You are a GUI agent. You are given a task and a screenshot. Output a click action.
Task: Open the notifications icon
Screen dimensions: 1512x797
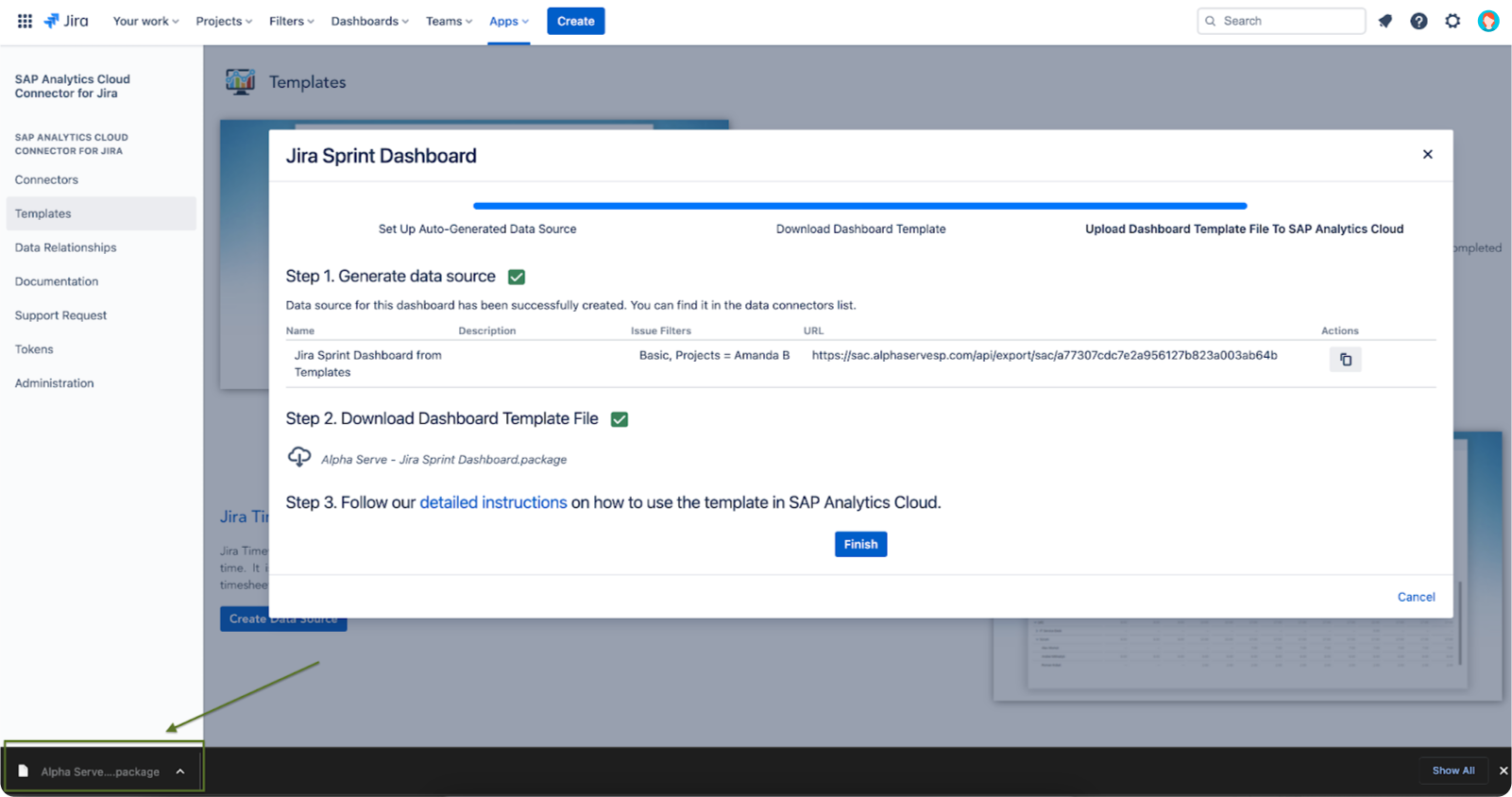coord(1385,21)
